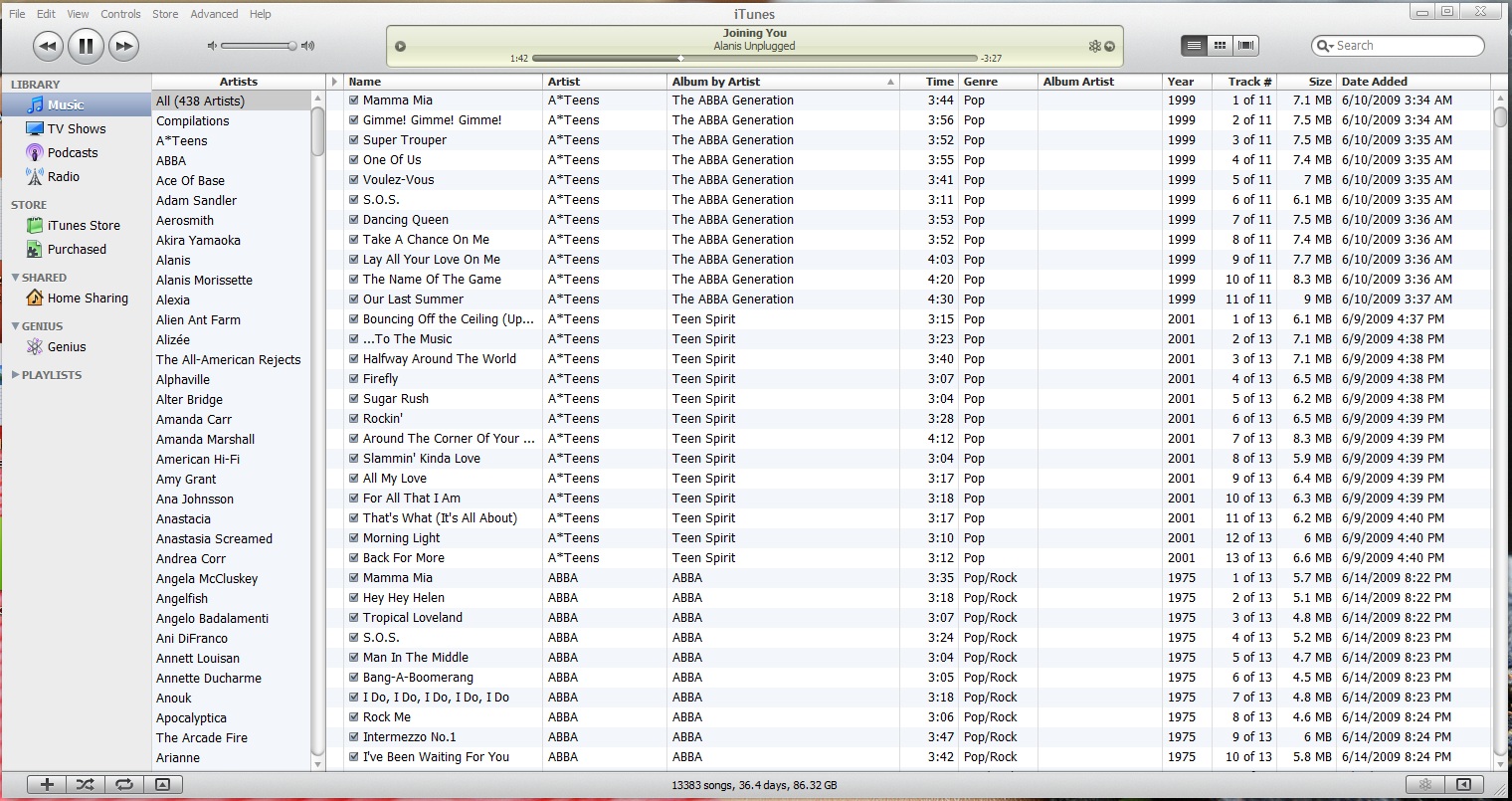Click the triangle left of the Name header
Screen dimensions: 1512x801
tap(335, 82)
